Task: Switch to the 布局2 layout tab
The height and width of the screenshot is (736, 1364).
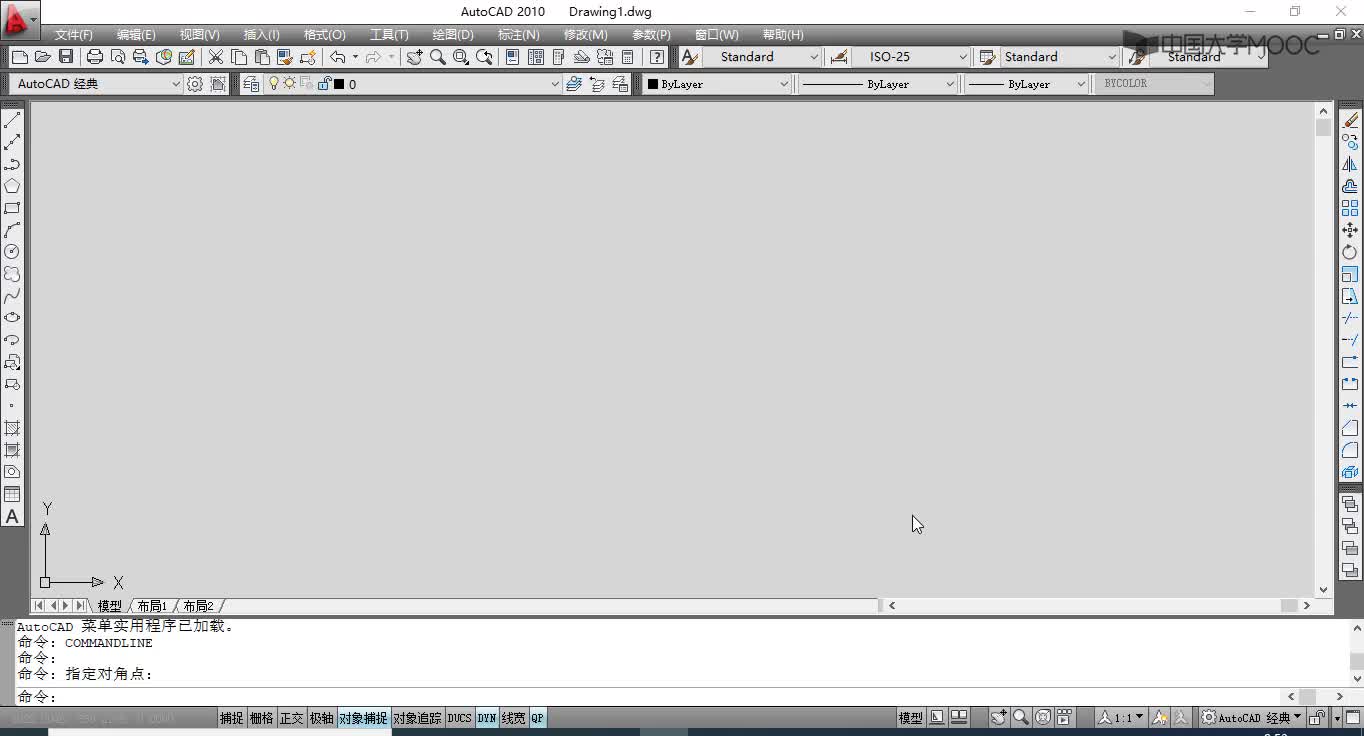Action: pos(198,606)
